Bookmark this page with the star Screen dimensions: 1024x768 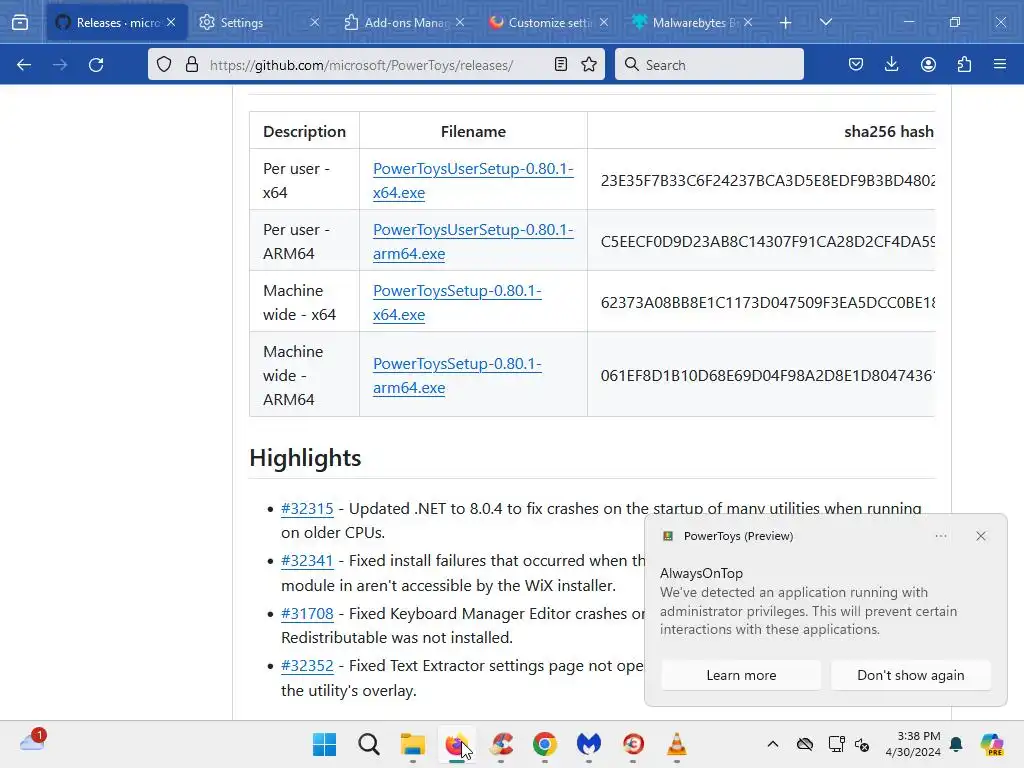click(589, 64)
